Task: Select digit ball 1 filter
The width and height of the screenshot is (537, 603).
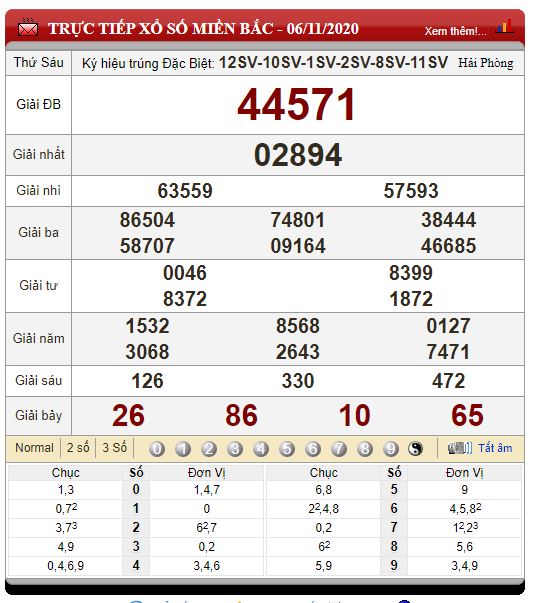Action: 183,448
